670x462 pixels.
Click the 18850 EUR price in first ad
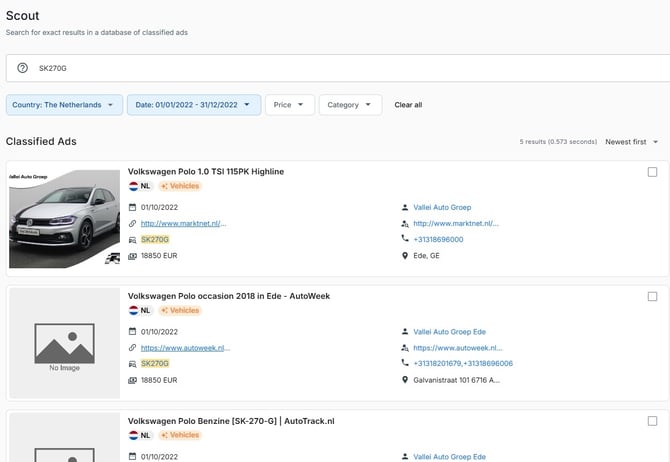click(x=159, y=256)
